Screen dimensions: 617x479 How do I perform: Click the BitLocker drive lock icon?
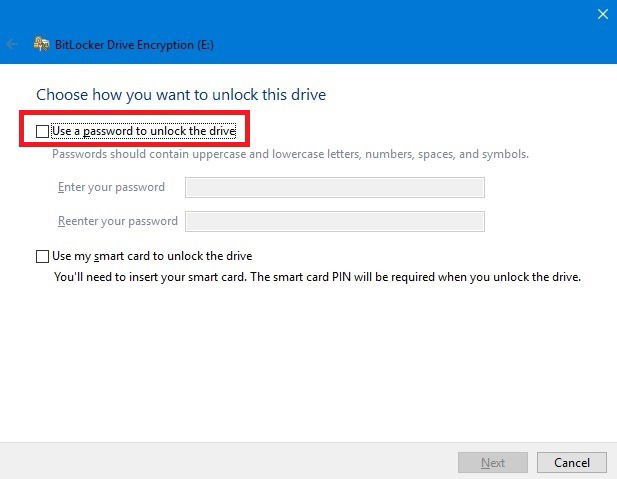point(41,44)
